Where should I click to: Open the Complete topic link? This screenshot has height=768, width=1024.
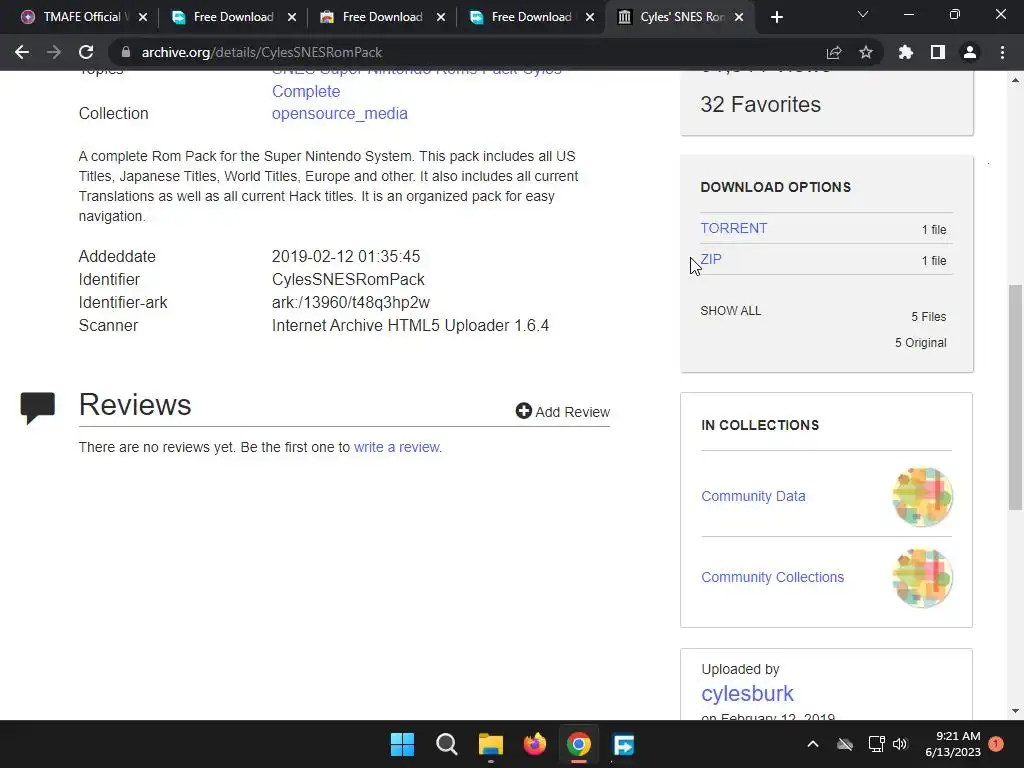(x=306, y=91)
